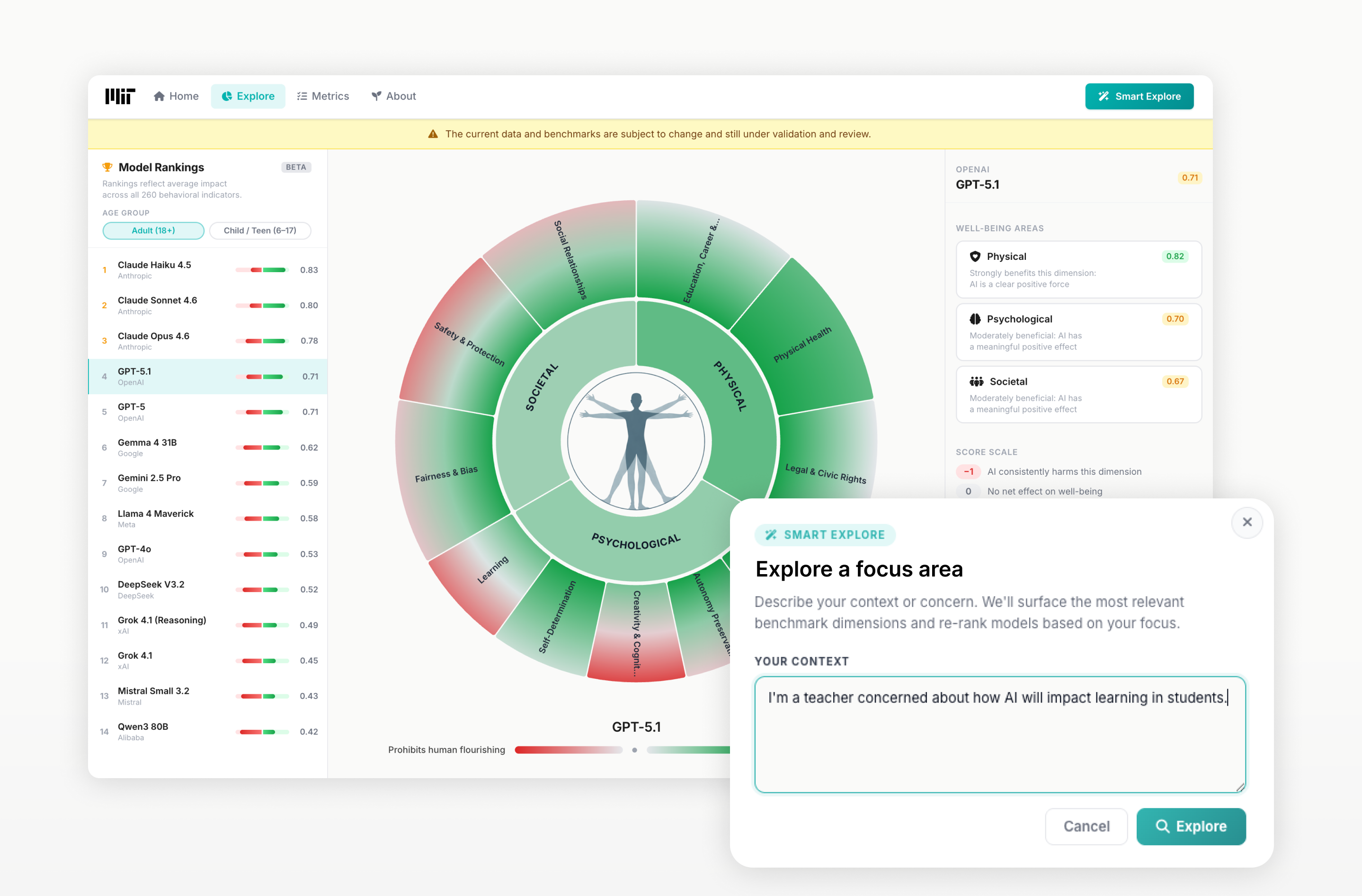Click the Physical shield icon
The height and width of the screenshot is (896, 1362).
tap(975, 257)
